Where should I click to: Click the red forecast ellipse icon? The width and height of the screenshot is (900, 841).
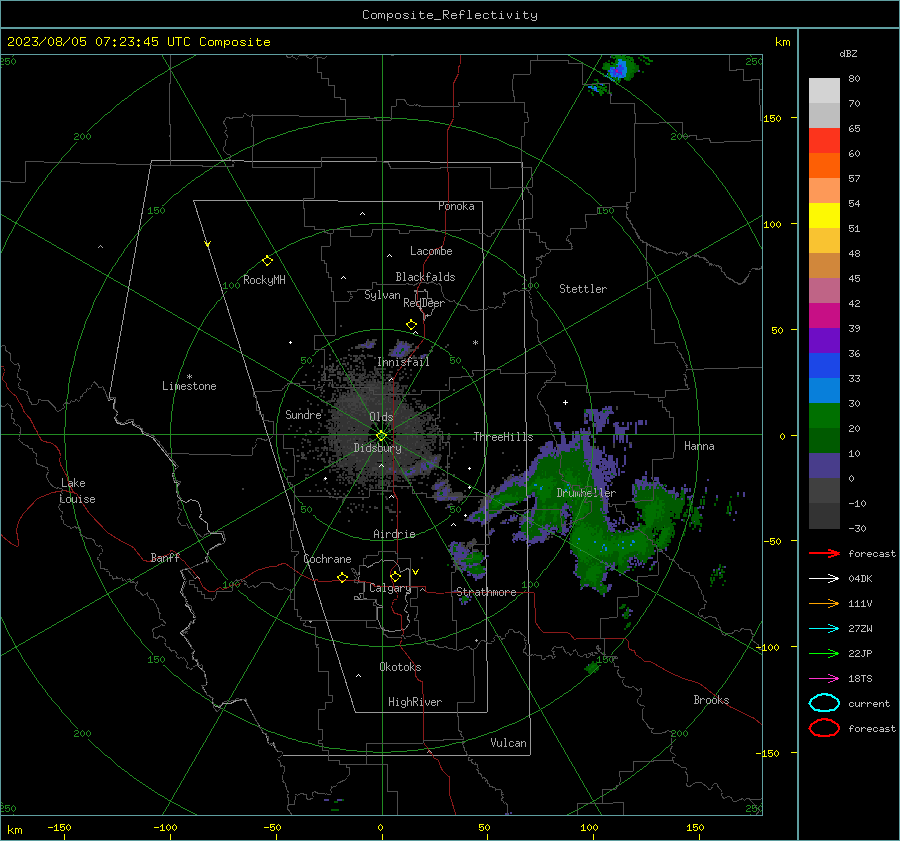tap(824, 728)
